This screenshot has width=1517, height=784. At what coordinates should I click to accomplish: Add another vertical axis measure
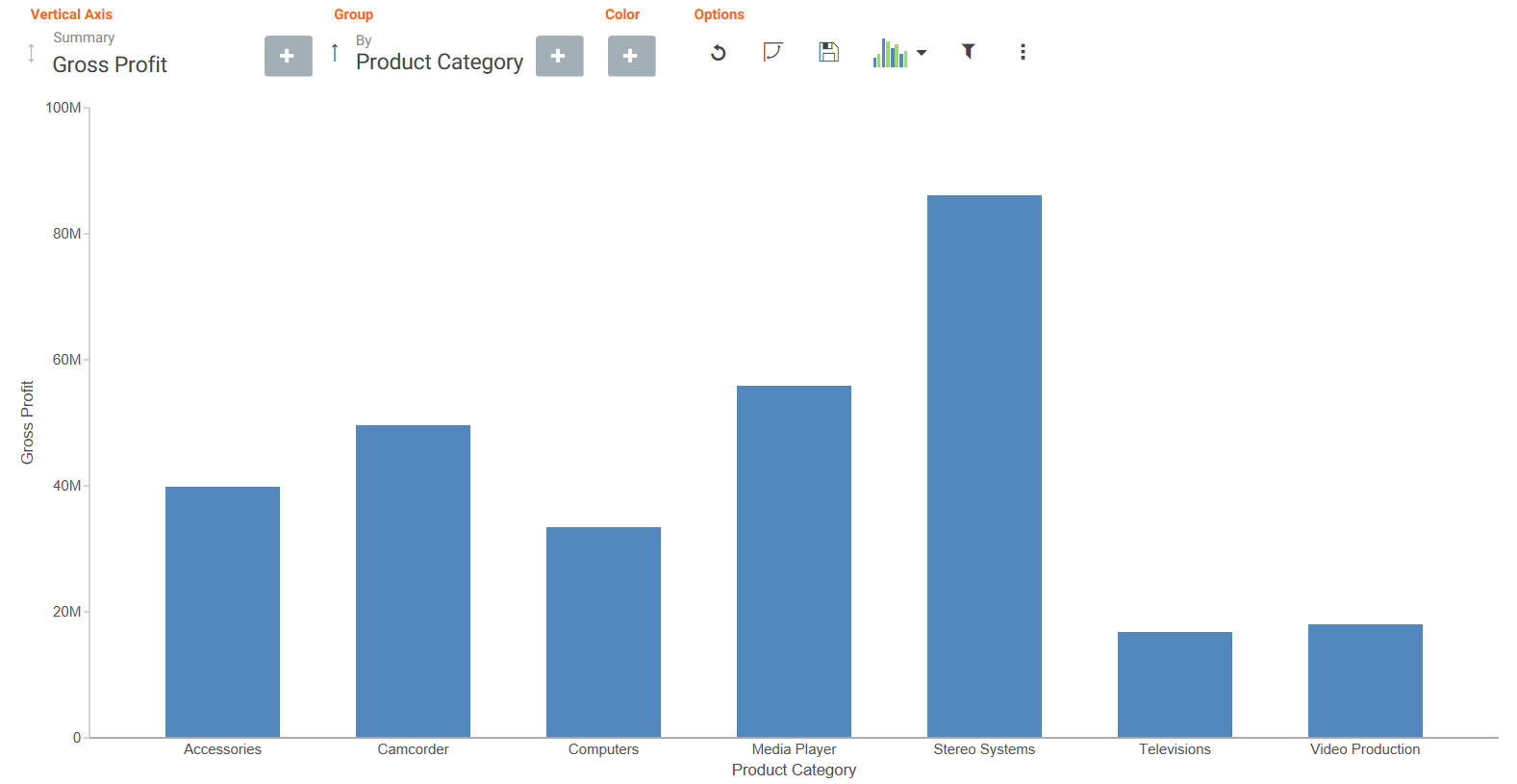pos(289,56)
